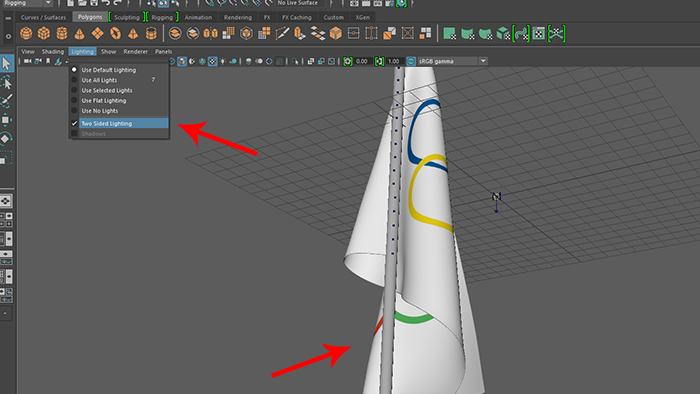Toggle the exposure button beside 0.00 field

pos(348,61)
